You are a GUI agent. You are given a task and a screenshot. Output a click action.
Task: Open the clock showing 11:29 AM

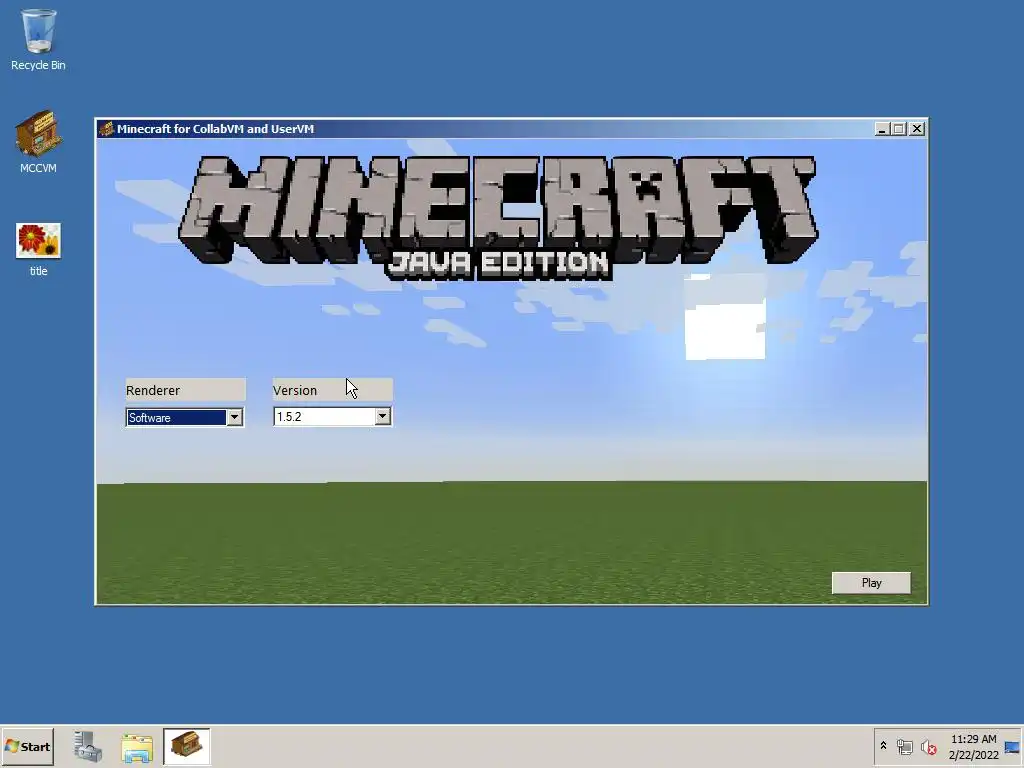tap(973, 746)
